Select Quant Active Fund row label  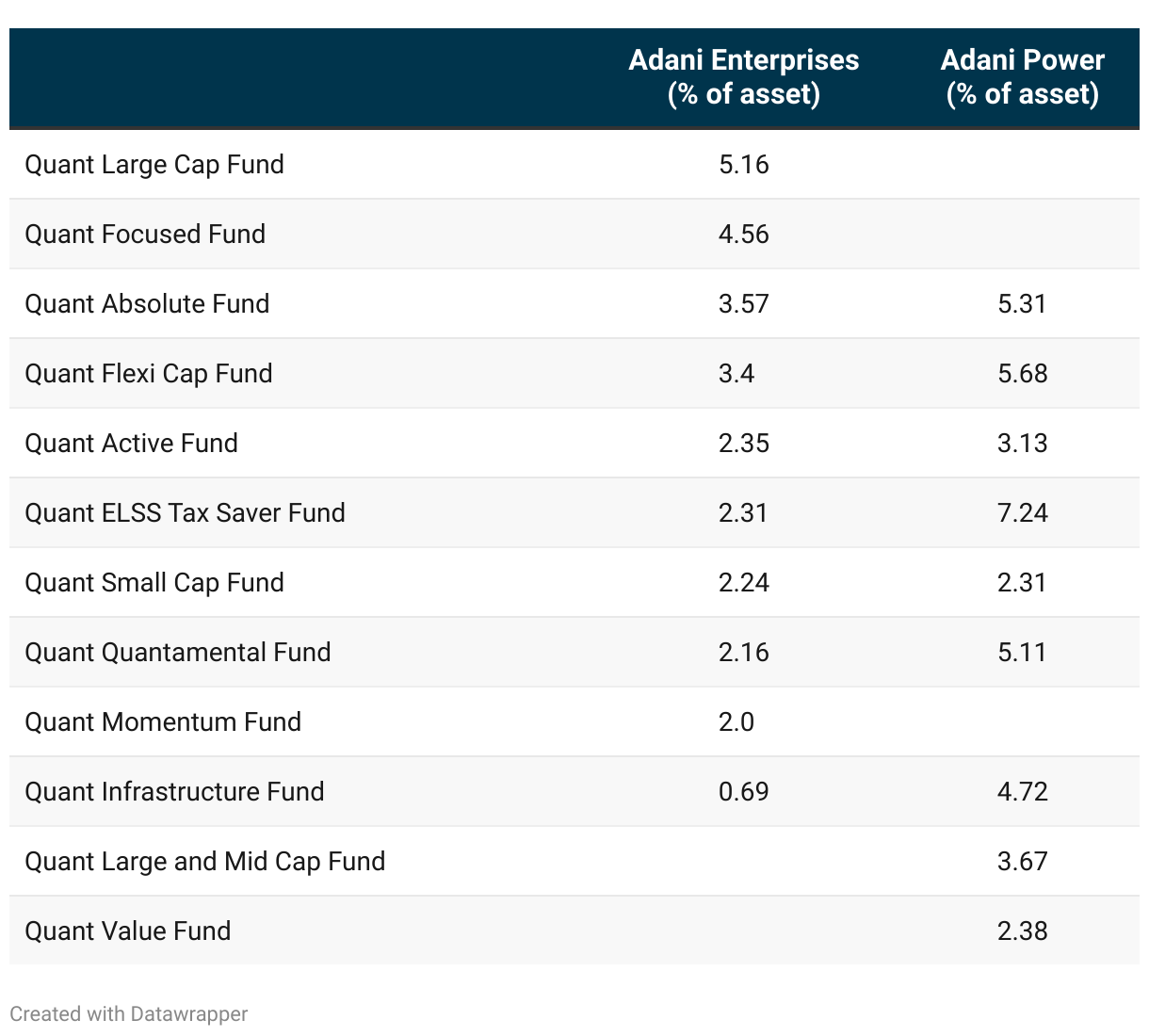pos(132,444)
